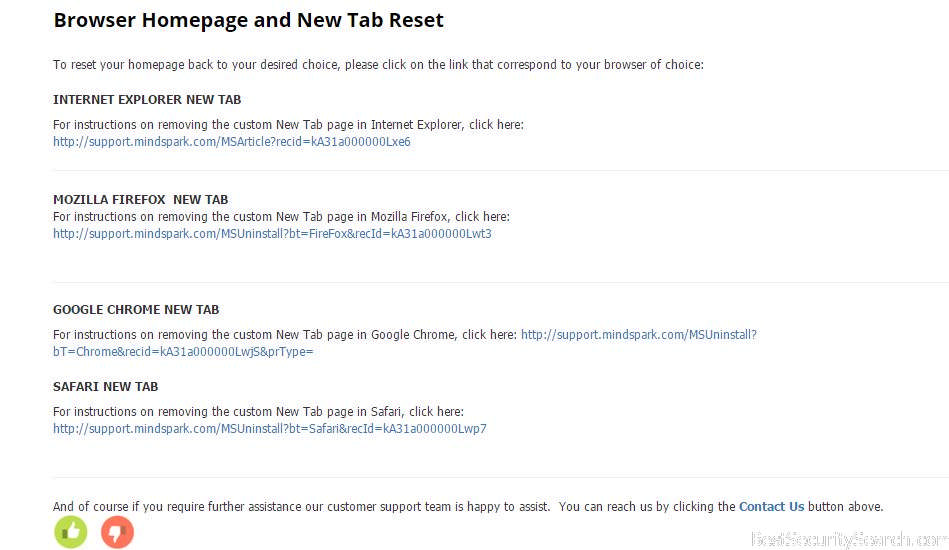
Task: Click the Internet Explorer instructions sentence
Action: tap(288, 125)
